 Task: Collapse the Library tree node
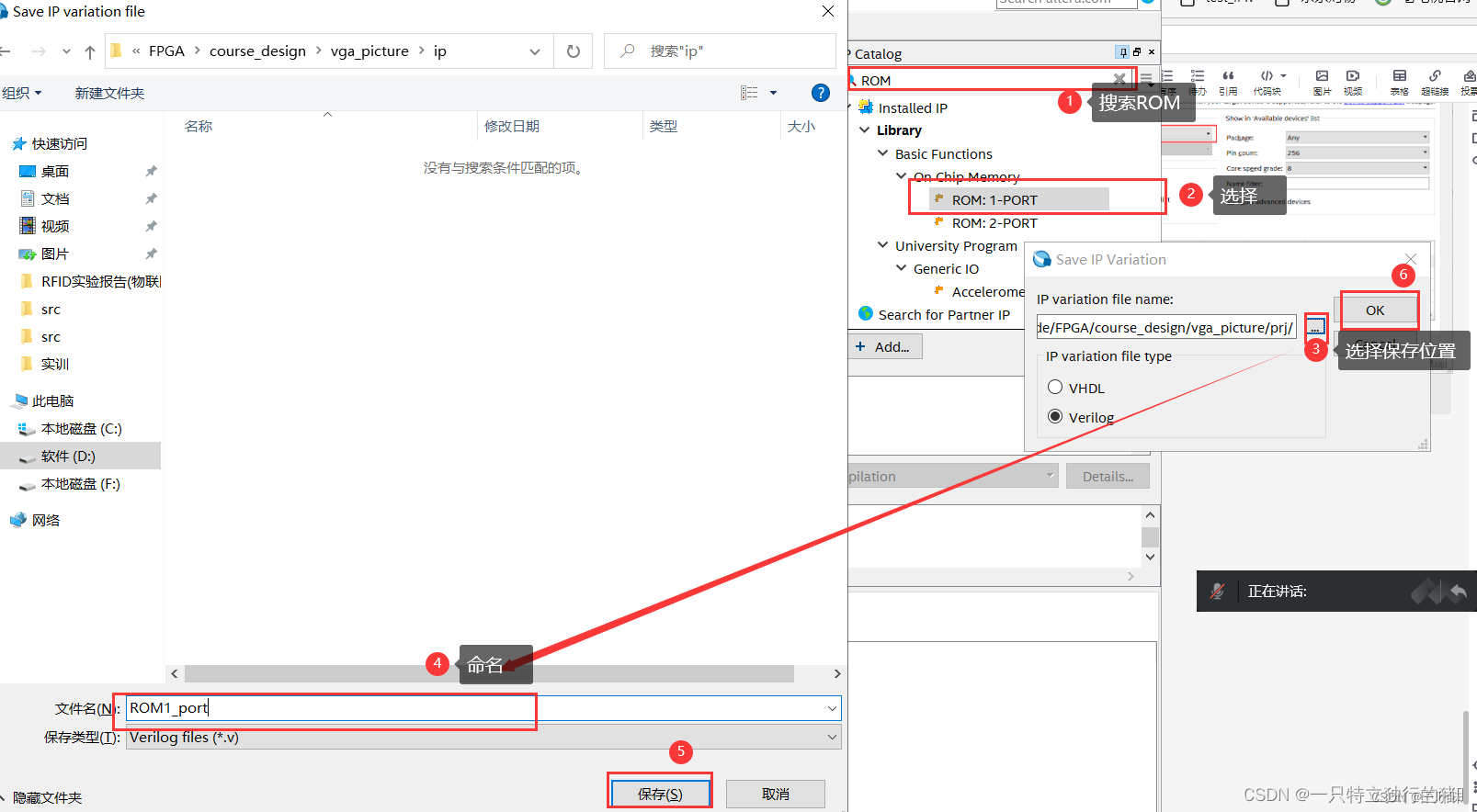[864, 130]
